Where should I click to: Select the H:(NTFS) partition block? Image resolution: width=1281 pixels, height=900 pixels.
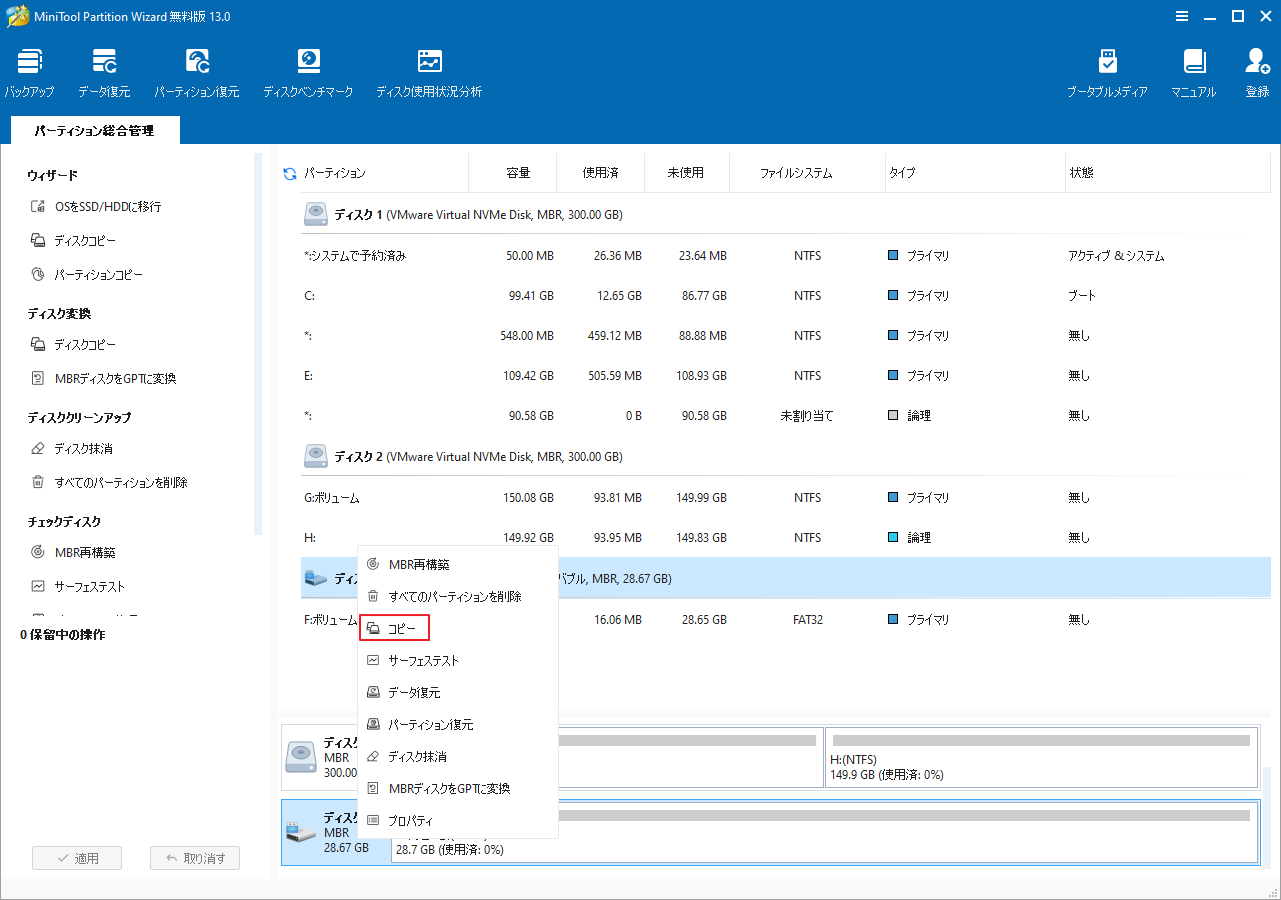1040,757
